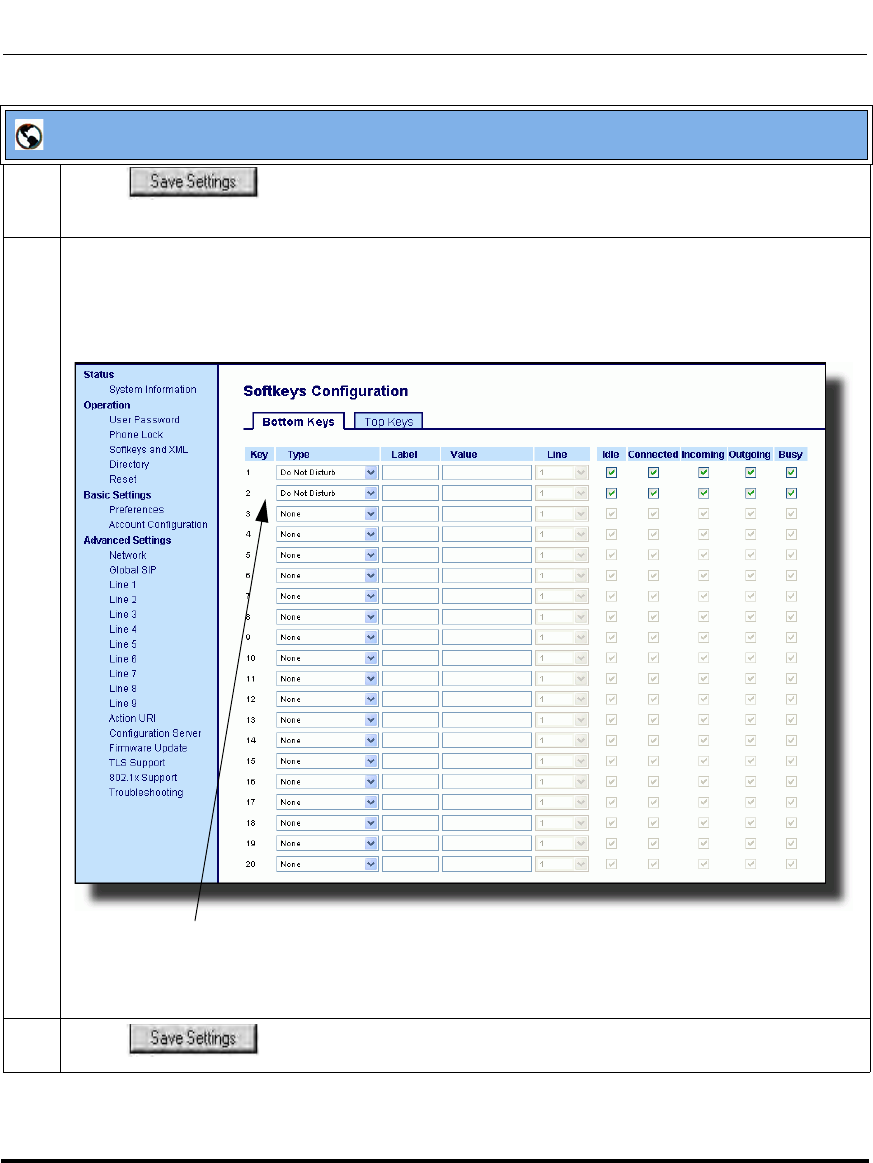Open System Information page

point(153,389)
